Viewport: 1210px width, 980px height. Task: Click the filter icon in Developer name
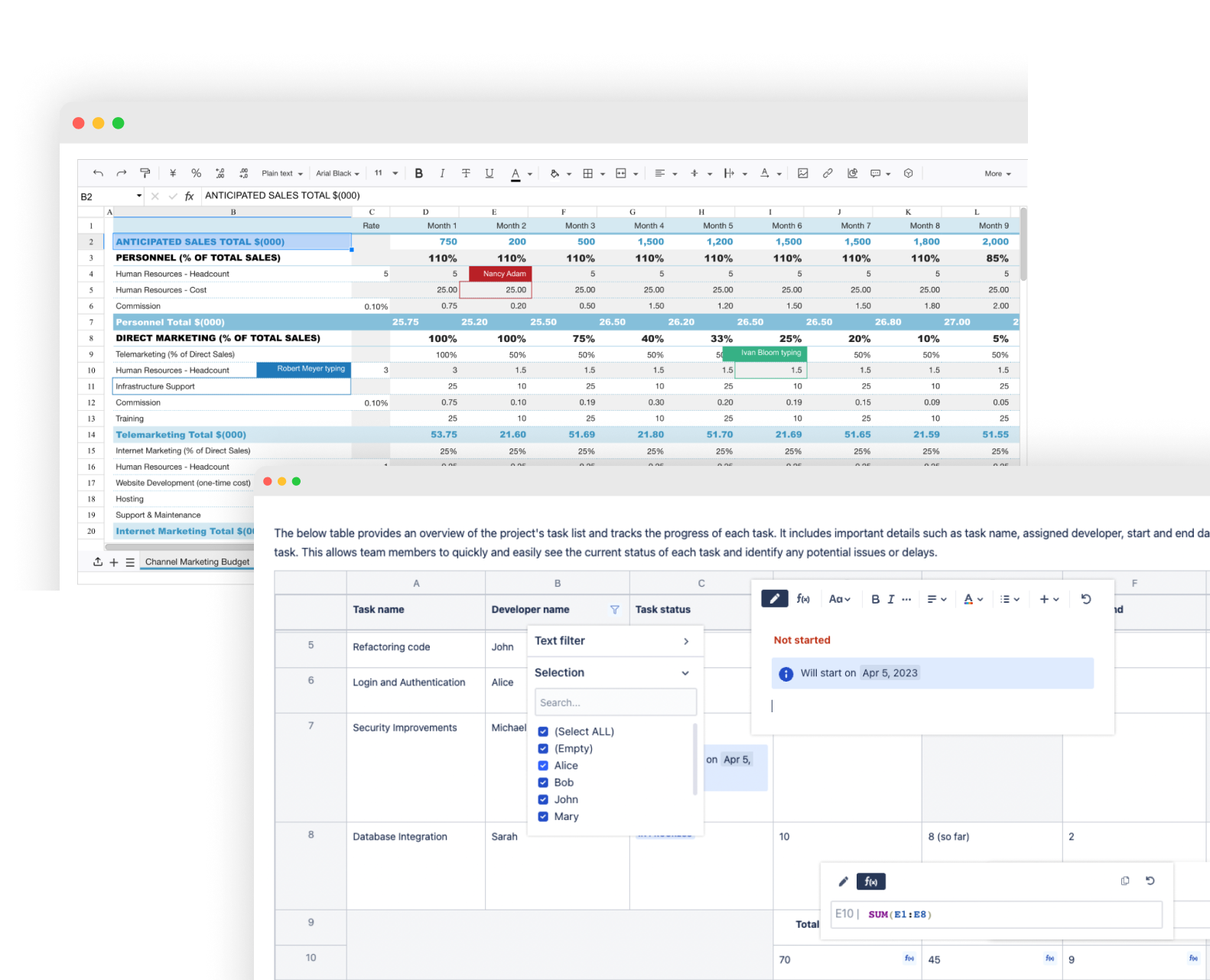pos(614,610)
